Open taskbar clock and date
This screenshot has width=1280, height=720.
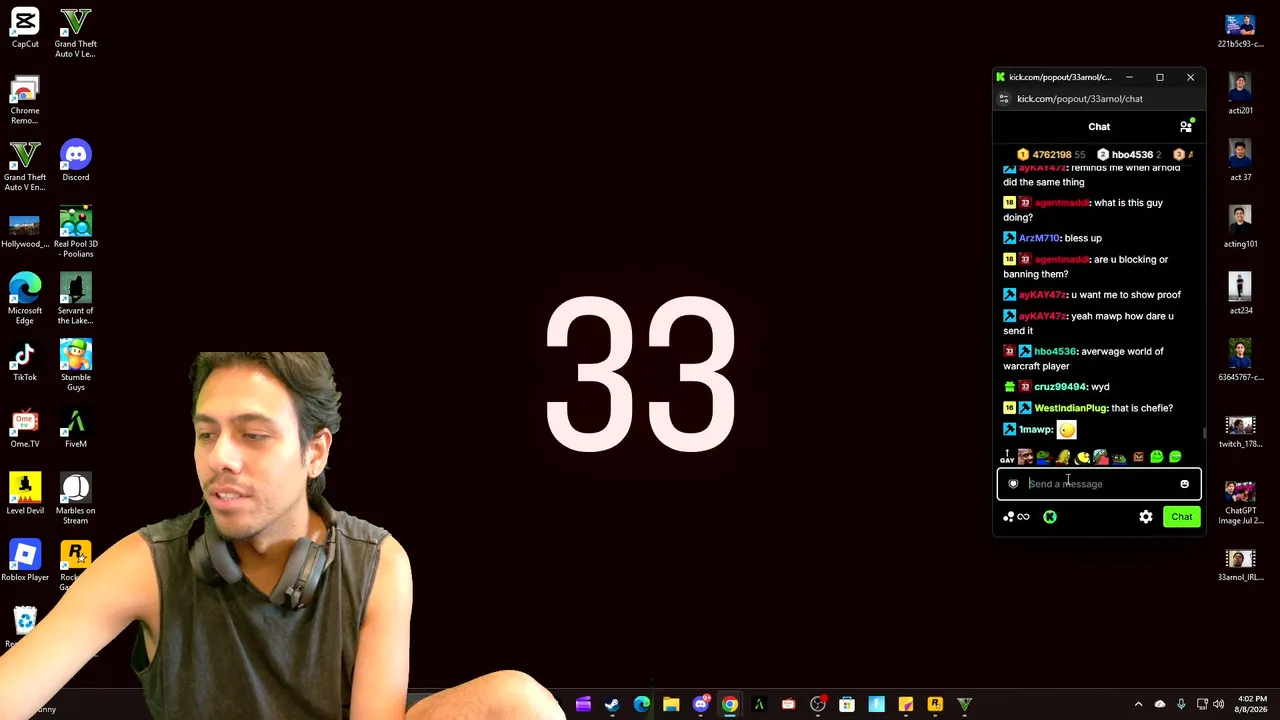(1252, 704)
